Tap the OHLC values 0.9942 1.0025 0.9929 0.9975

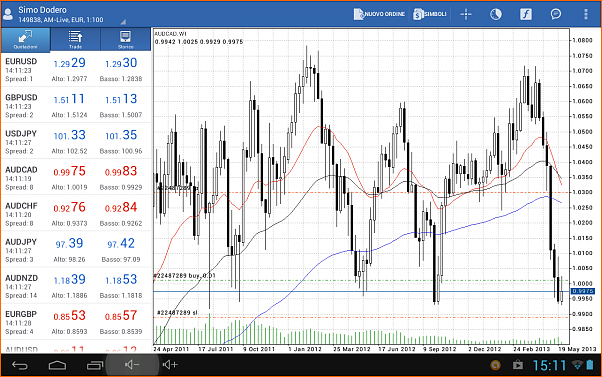[199, 41]
